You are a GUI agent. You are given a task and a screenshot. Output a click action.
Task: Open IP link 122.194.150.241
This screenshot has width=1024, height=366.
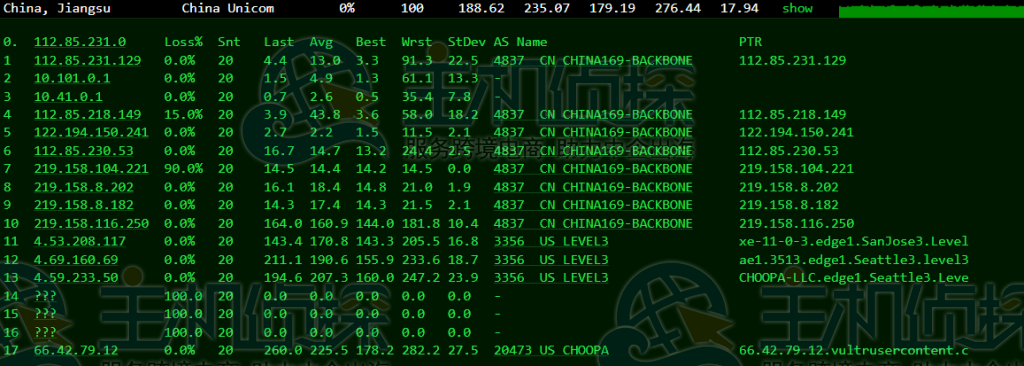pos(91,133)
